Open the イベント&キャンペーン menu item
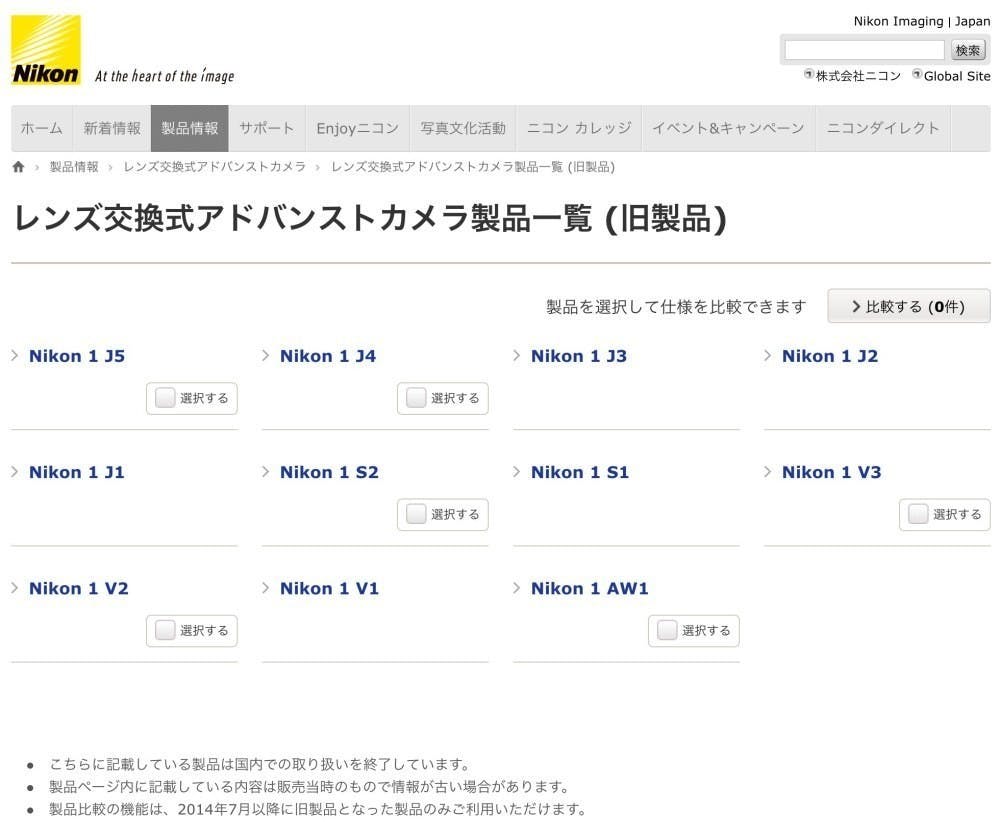Screen dimensions: 1000x840 point(728,128)
